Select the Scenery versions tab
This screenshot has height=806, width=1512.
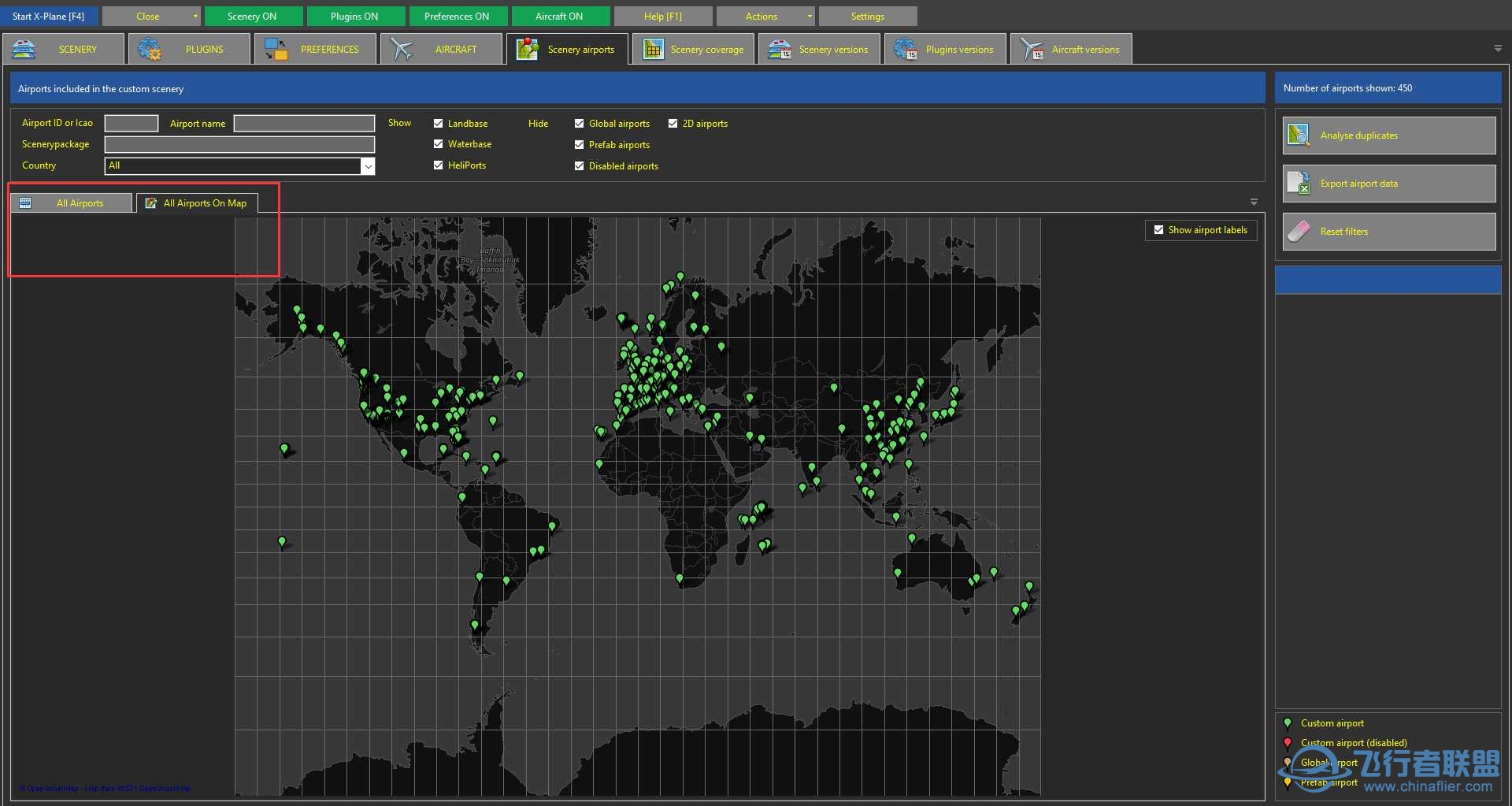click(x=819, y=49)
